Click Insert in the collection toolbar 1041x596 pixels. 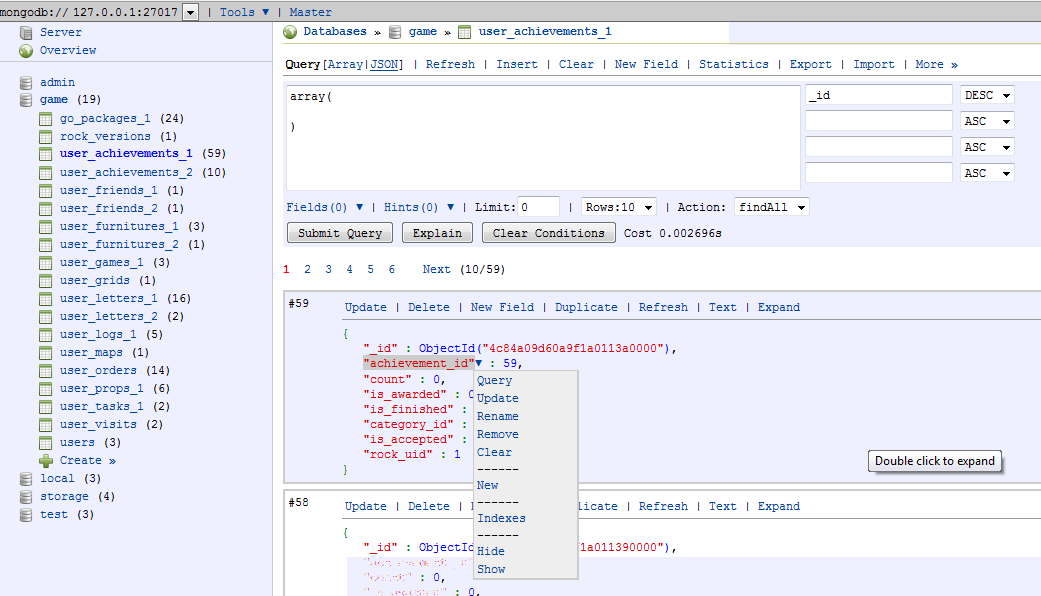click(x=517, y=64)
